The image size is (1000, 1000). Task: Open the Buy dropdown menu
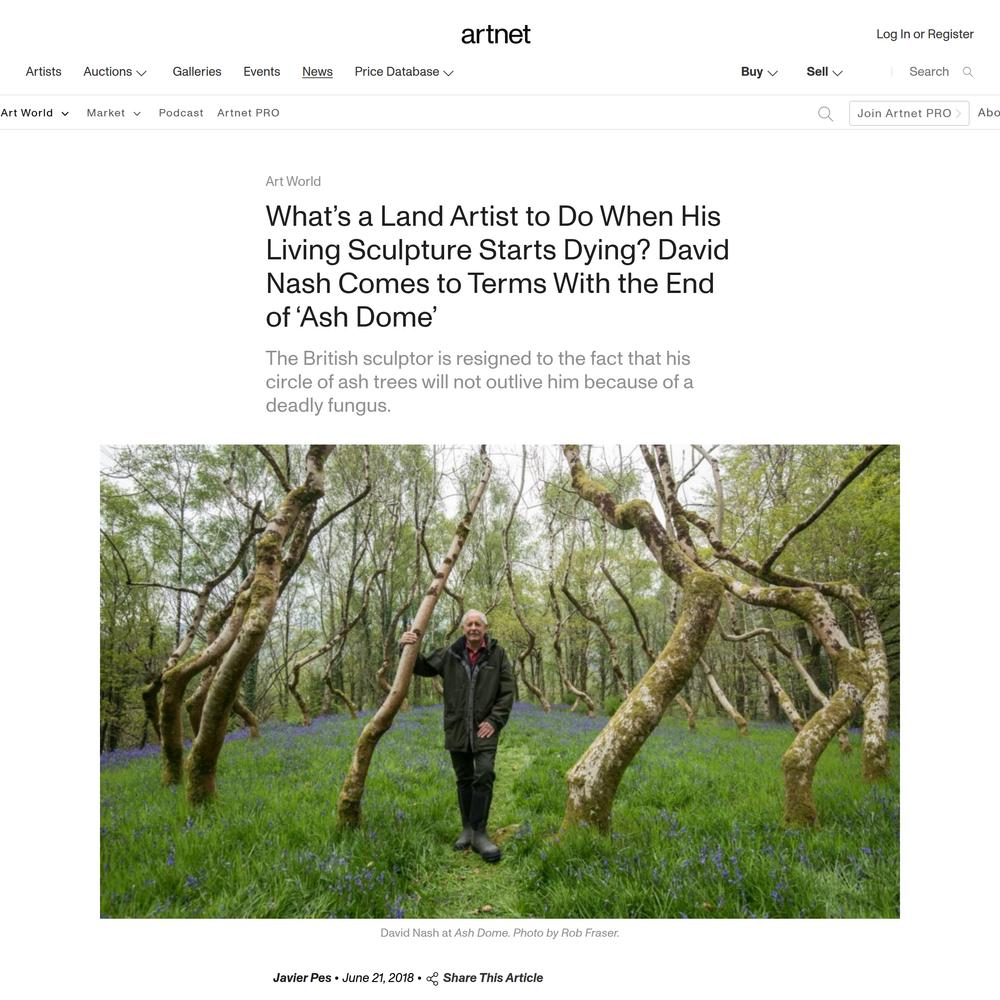[759, 72]
